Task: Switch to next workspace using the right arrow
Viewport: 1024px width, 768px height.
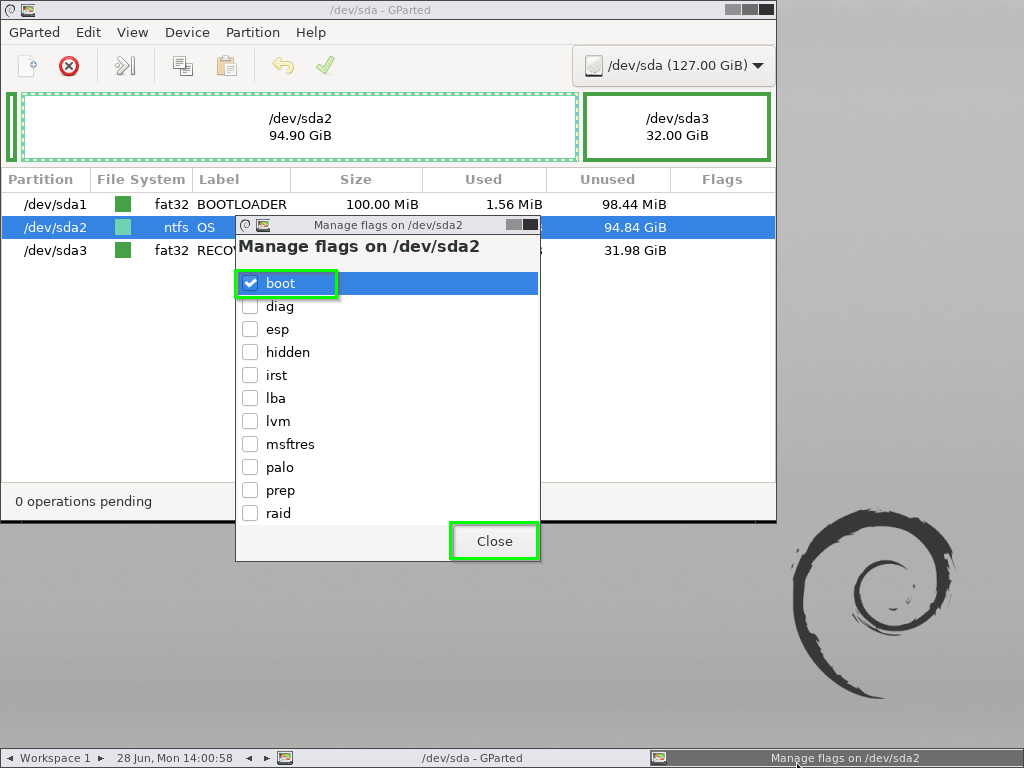Action: [101, 758]
